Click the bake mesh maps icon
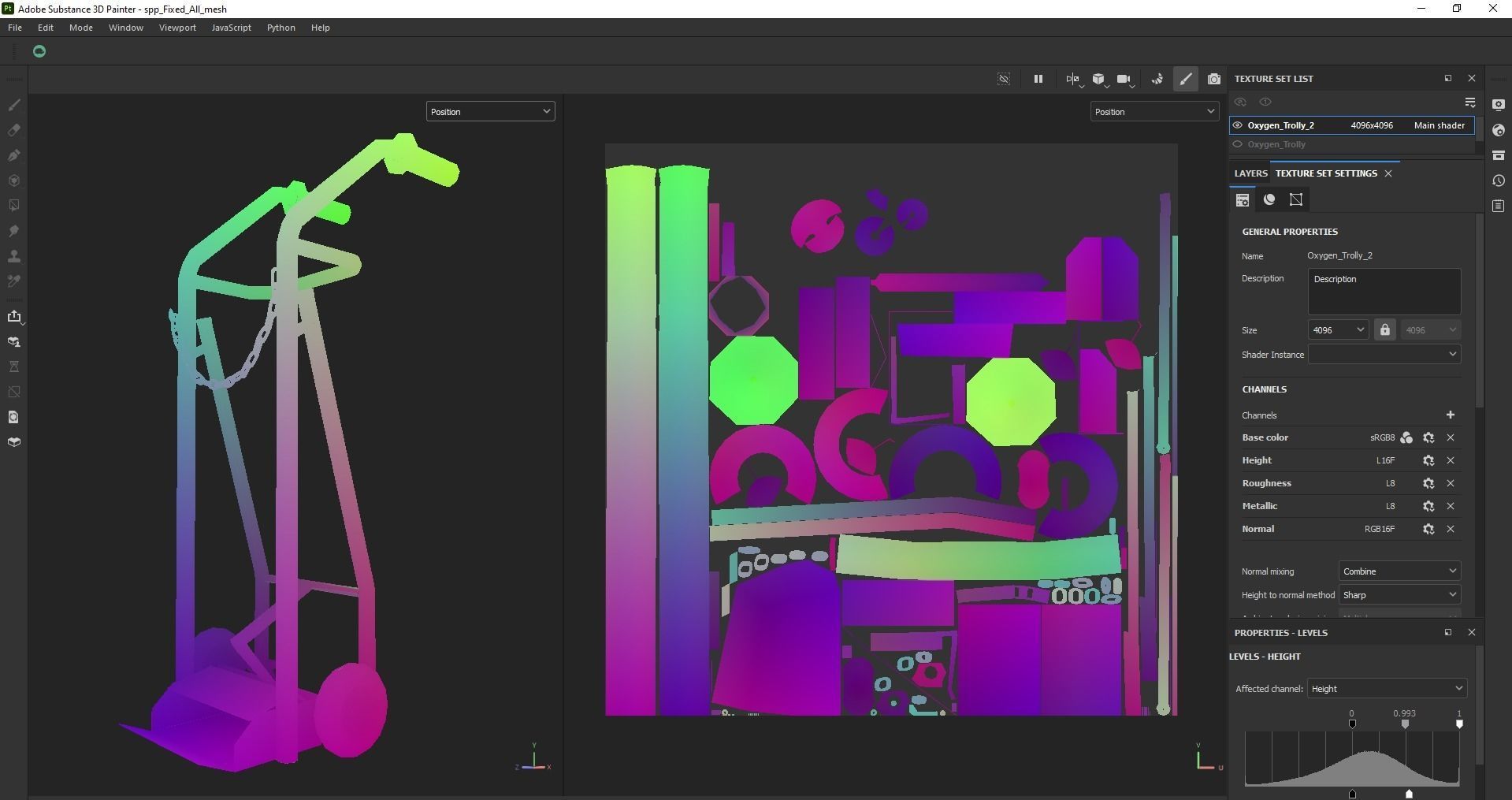The image size is (1512, 800). point(14,341)
